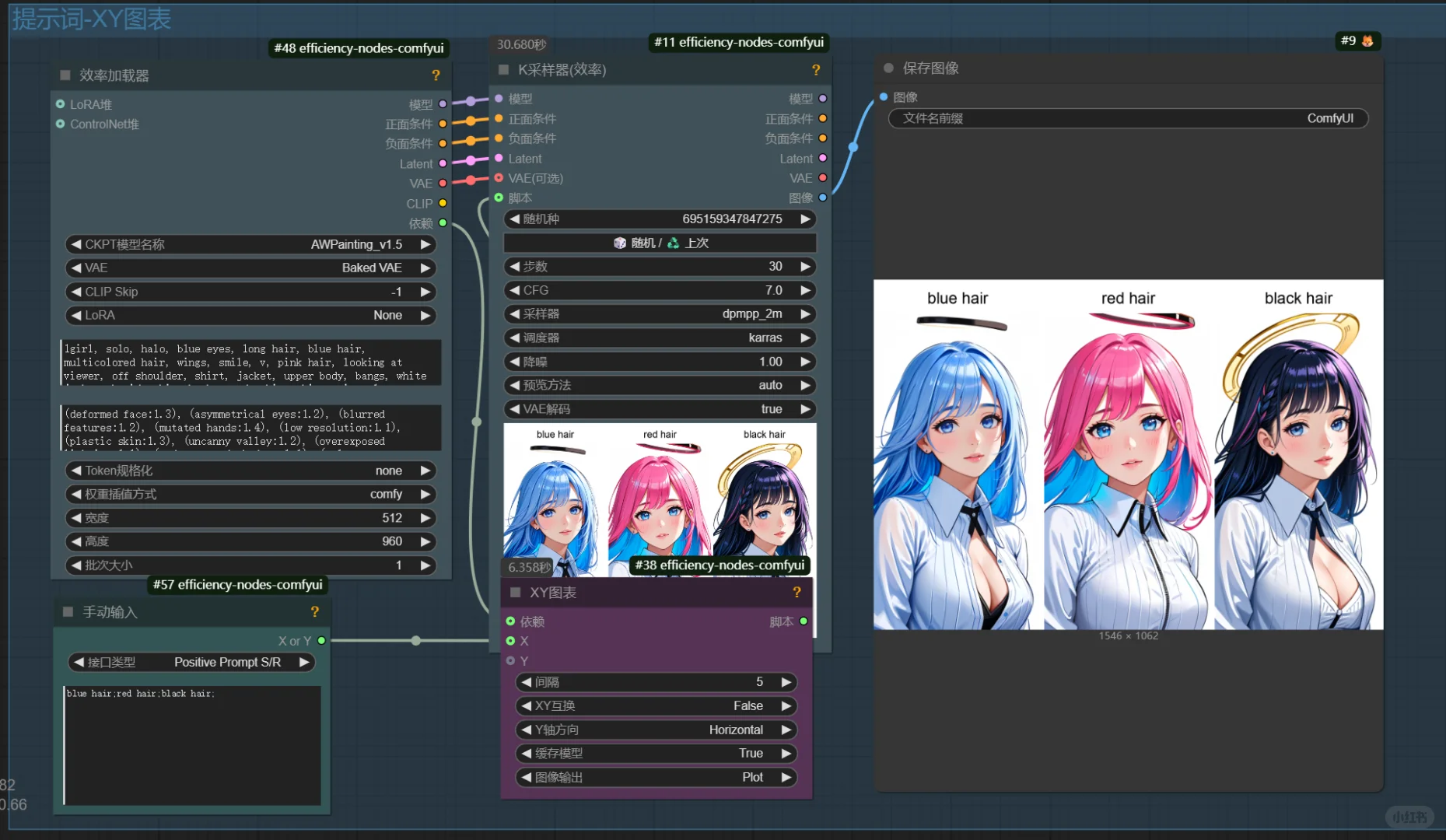Open the 接口类型 dropdown showing Positive Prompt S/R
The height and width of the screenshot is (840, 1446).
(x=191, y=663)
